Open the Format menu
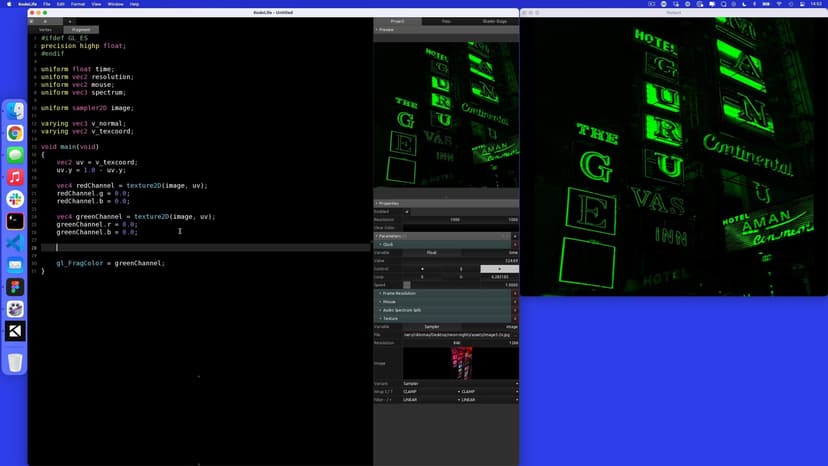828x466 pixels. (76, 4)
